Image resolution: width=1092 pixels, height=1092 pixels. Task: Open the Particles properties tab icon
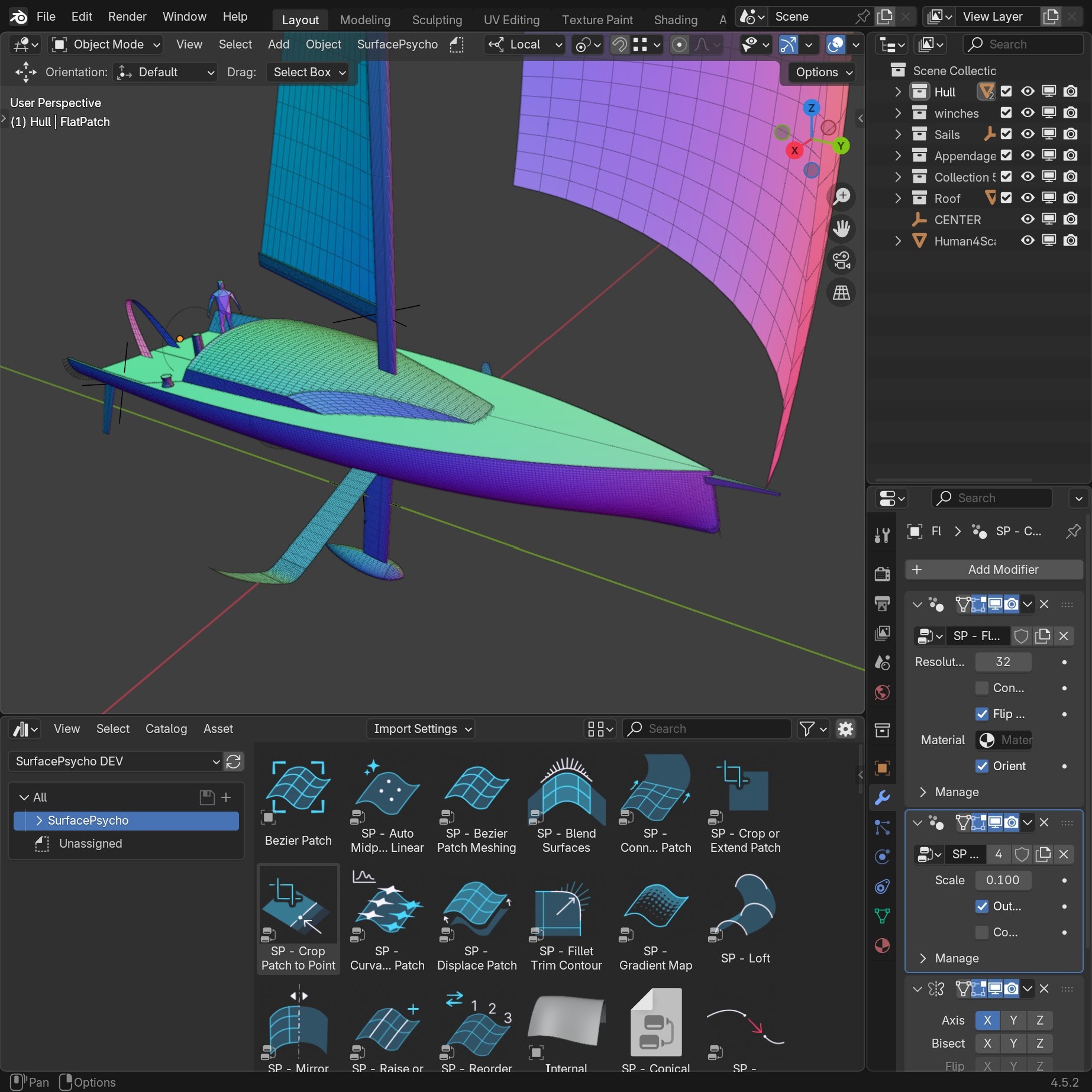click(882, 827)
